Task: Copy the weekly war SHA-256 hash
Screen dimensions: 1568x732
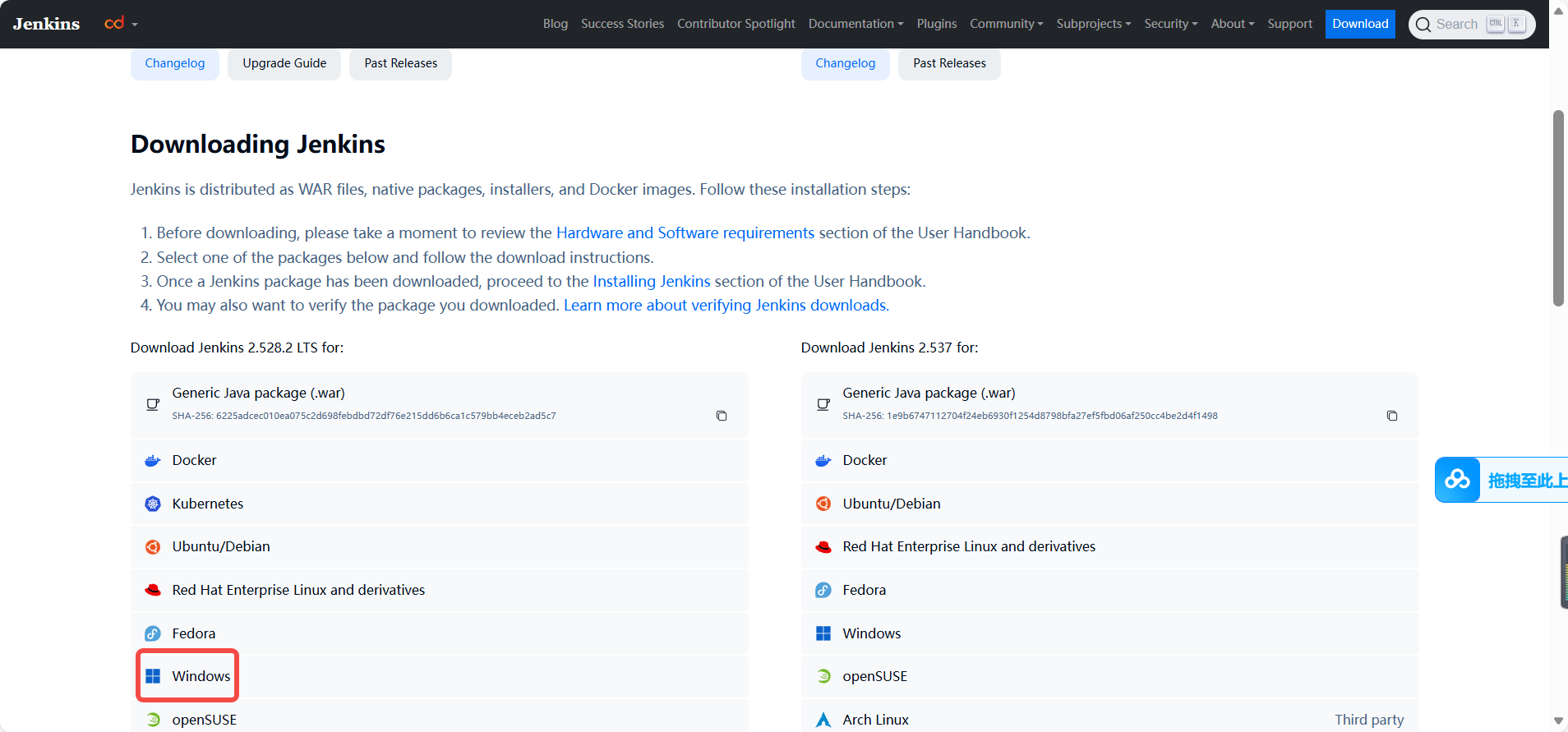Action: coord(1392,416)
